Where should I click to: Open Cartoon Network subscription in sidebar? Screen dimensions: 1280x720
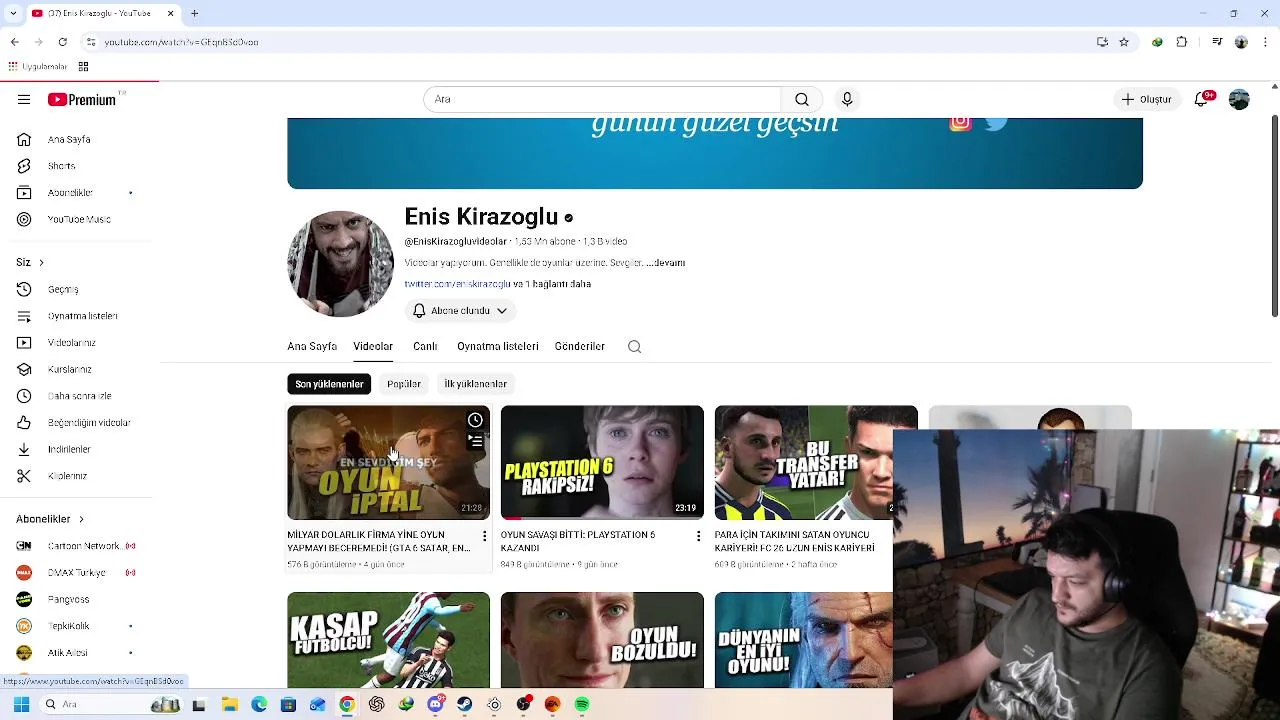tap(80, 546)
